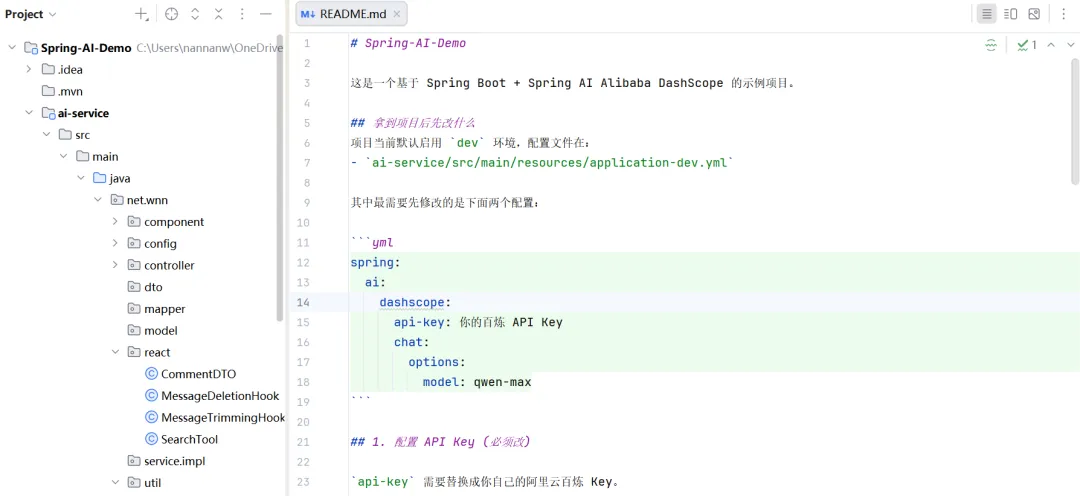Screen dimensions: 1080x496
Task: Open the MessageTrimmingHook class
Action: [223, 417]
